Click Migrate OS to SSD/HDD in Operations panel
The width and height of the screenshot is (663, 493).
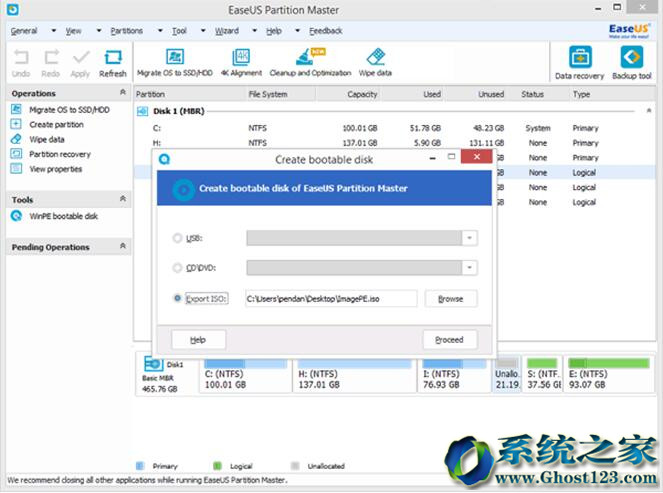coord(69,110)
